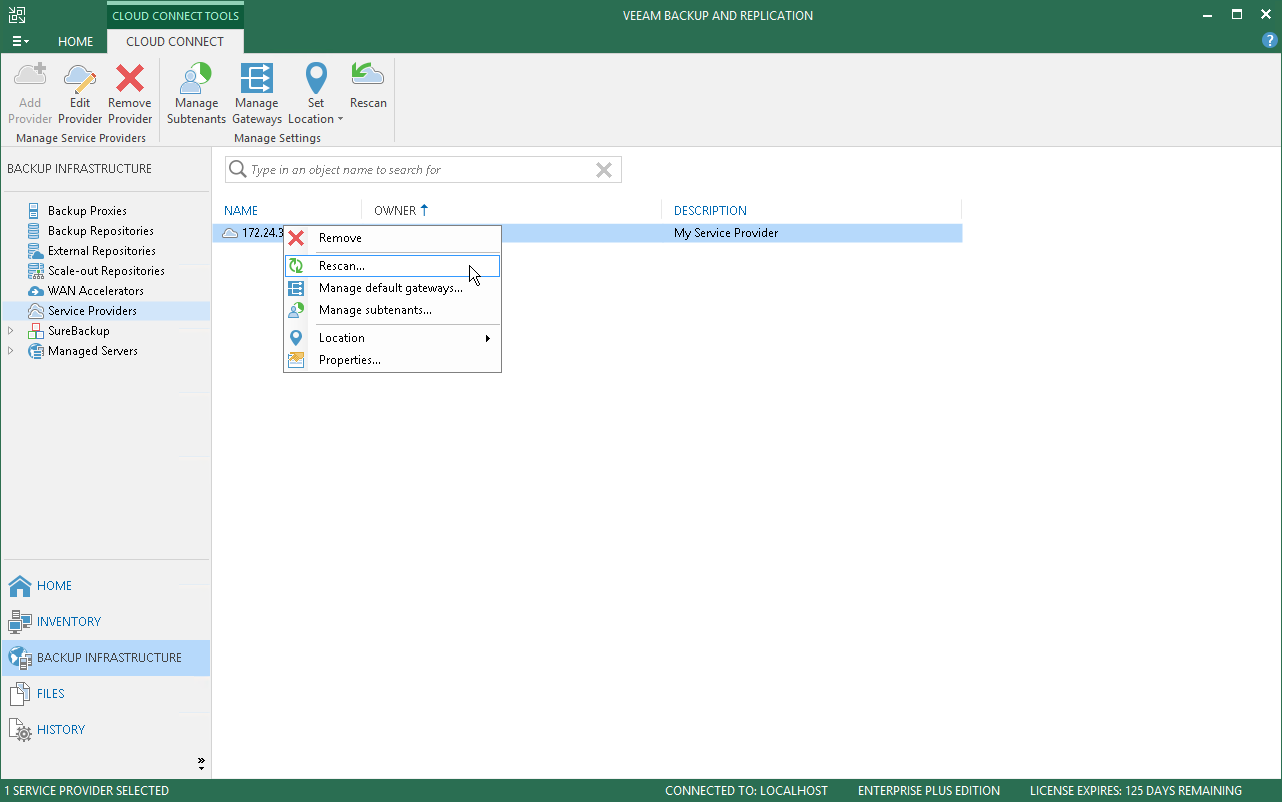Click the 'My Service Provider' description cell

[x=726, y=233]
